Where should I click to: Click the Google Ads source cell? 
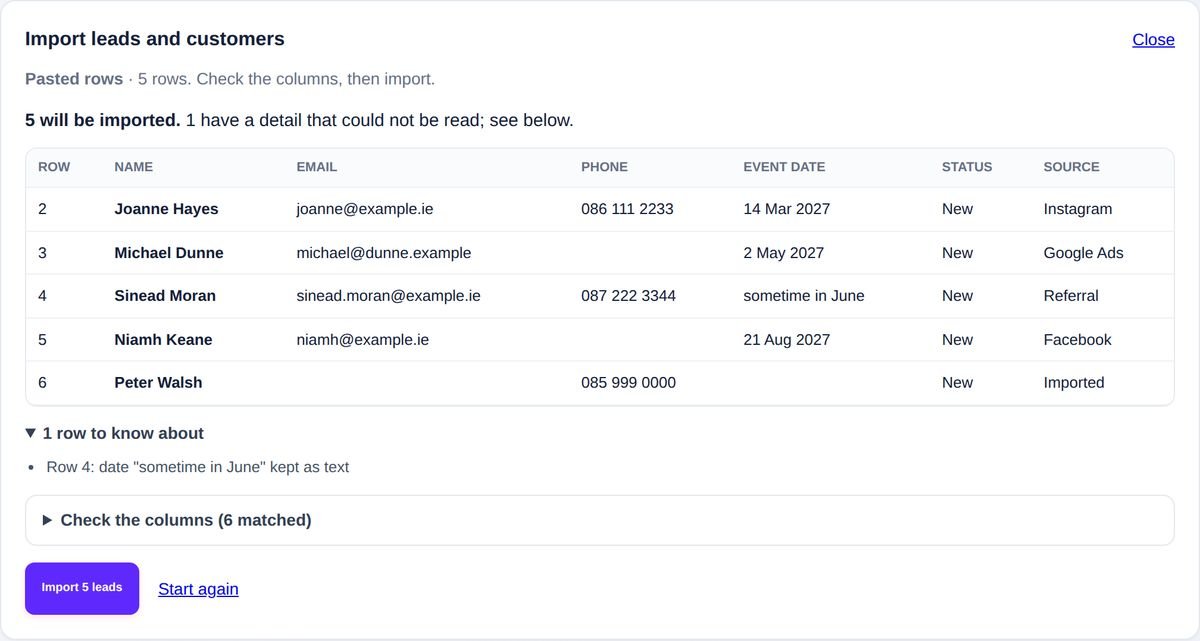pos(1083,253)
